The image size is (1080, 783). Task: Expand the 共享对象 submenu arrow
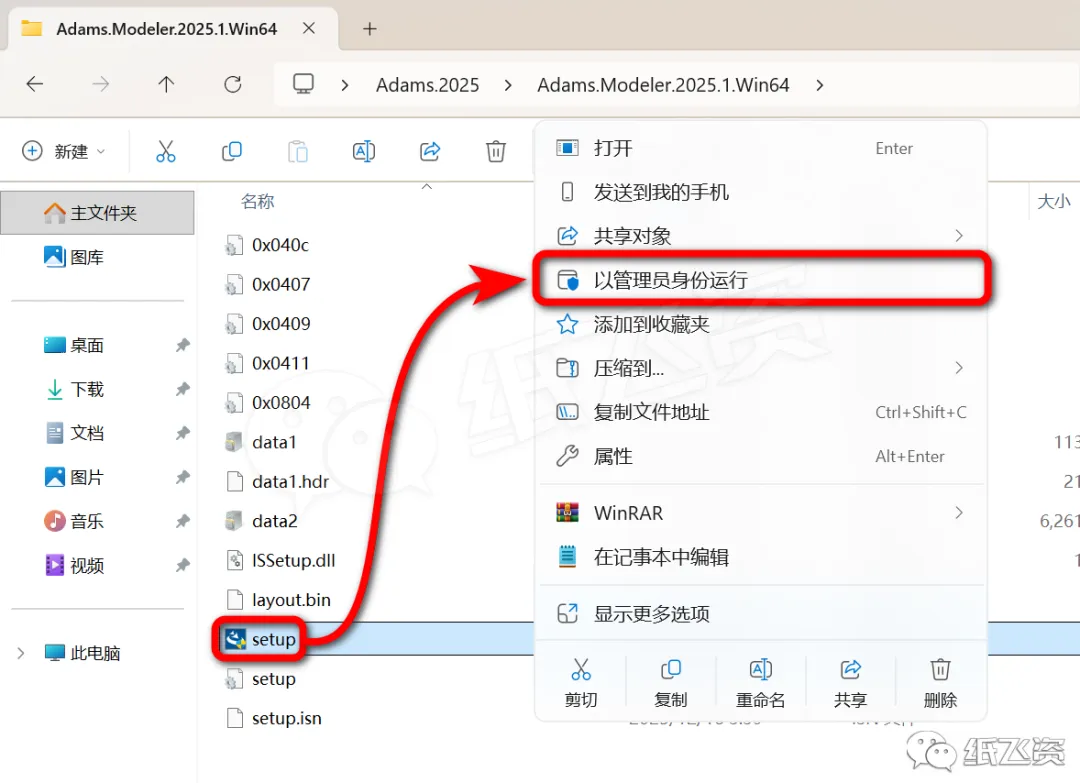[959, 236]
